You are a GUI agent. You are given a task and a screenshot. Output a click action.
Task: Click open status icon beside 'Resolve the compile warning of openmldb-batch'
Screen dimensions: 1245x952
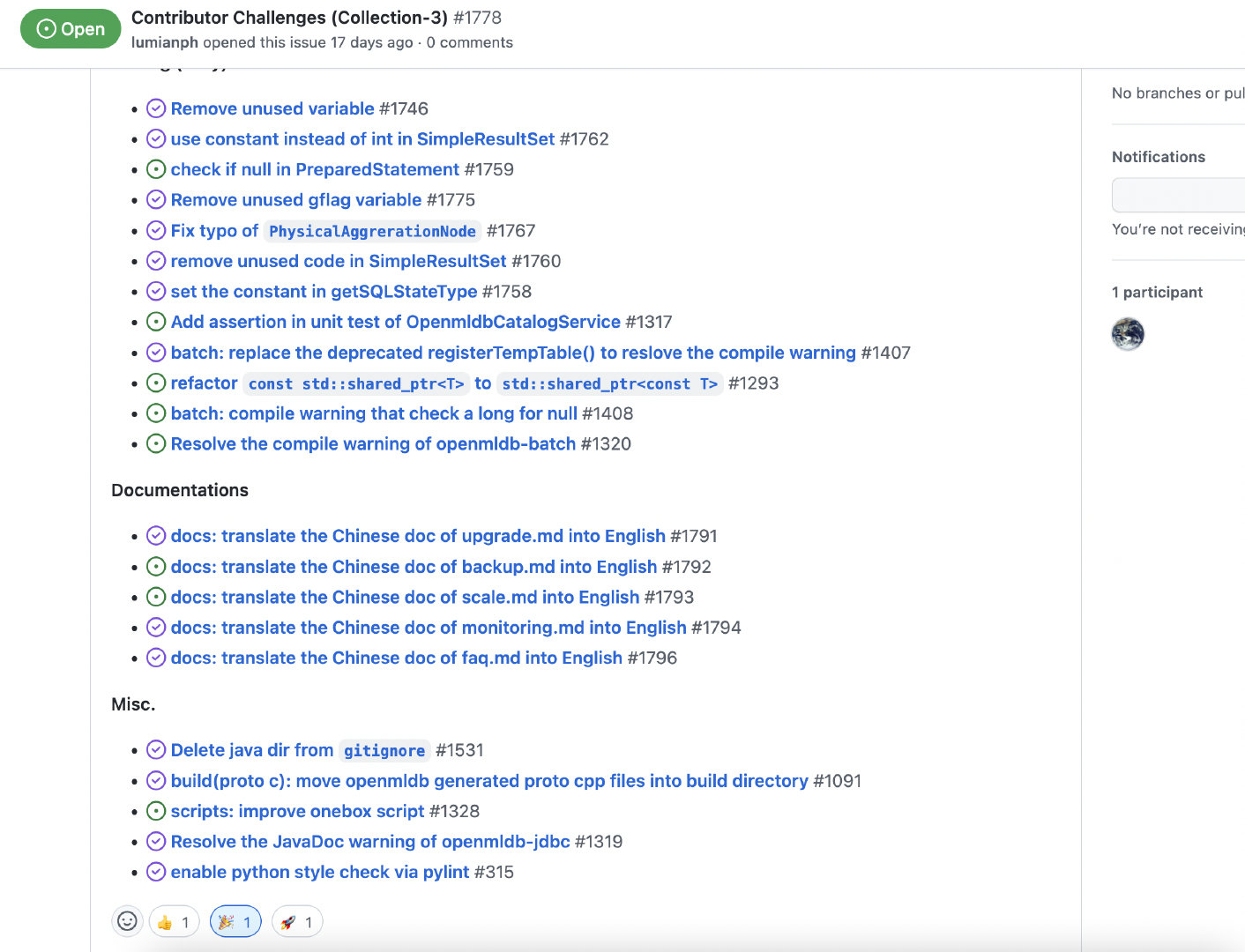(x=156, y=444)
